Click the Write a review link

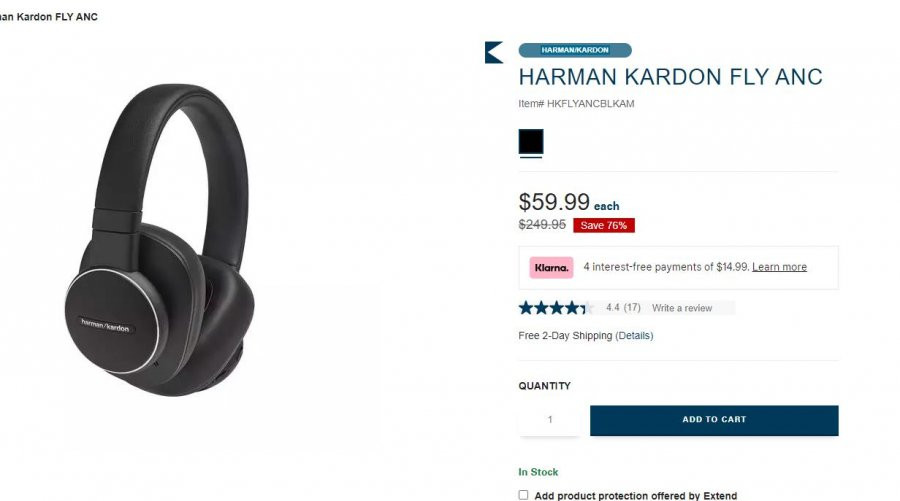pyautogui.click(x=682, y=308)
